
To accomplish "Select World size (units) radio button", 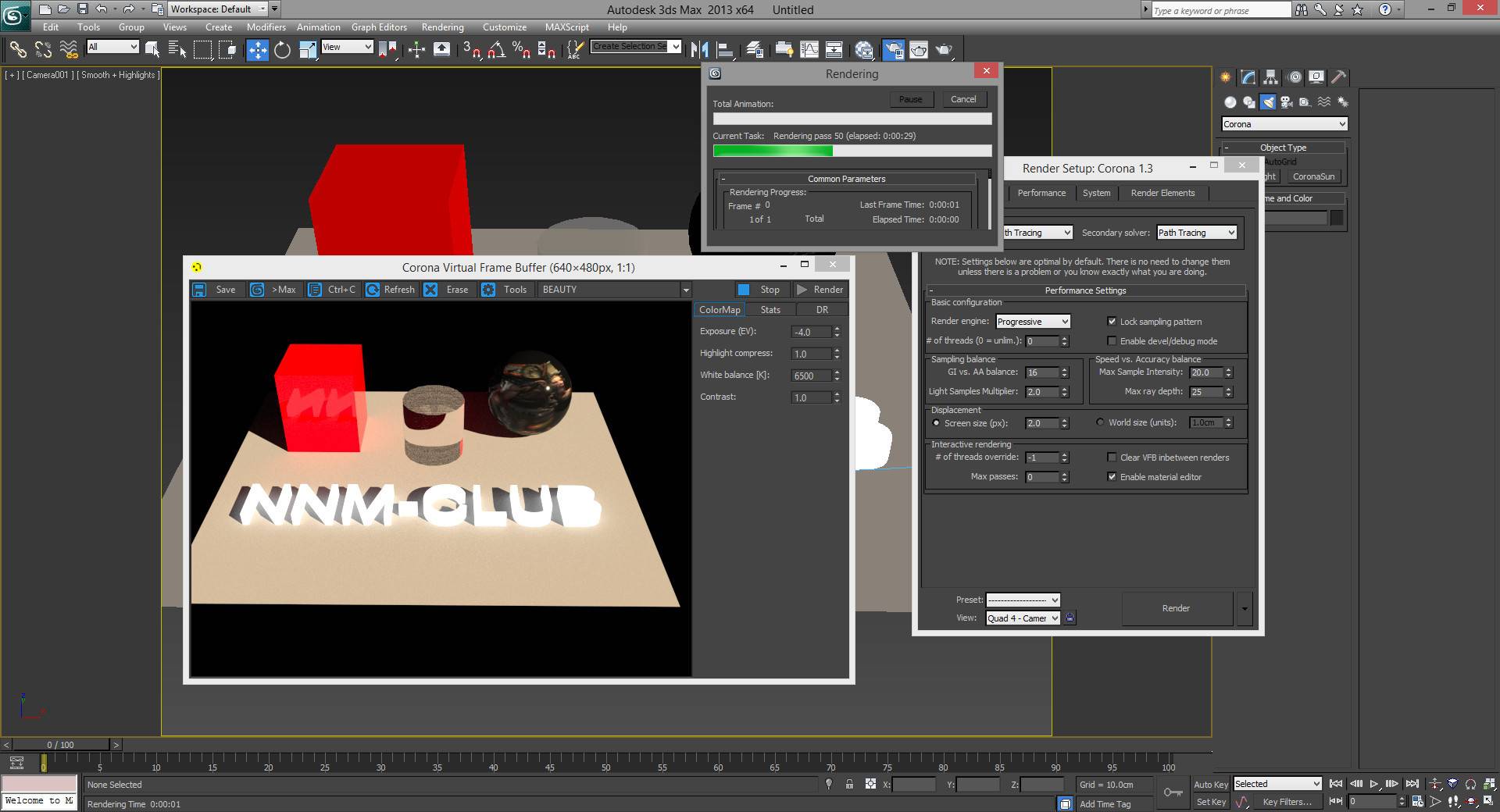I will (x=1100, y=422).
